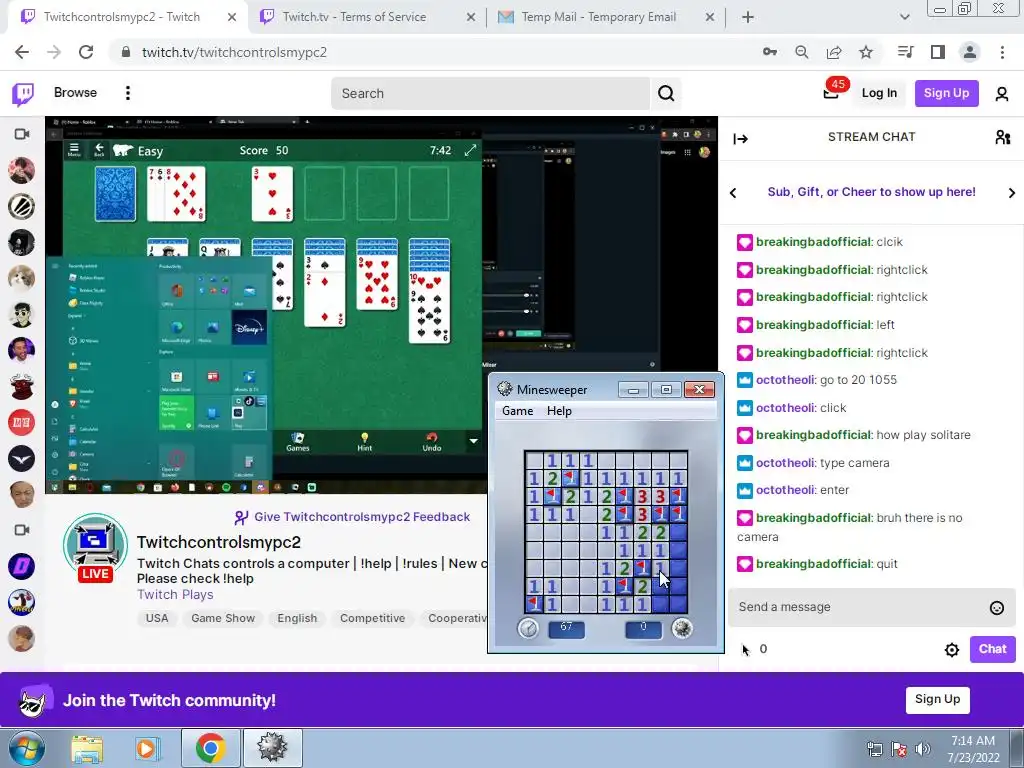1024x768 pixels.
Task: Click Chrome back navigation arrow
Action: [x=22, y=52]
